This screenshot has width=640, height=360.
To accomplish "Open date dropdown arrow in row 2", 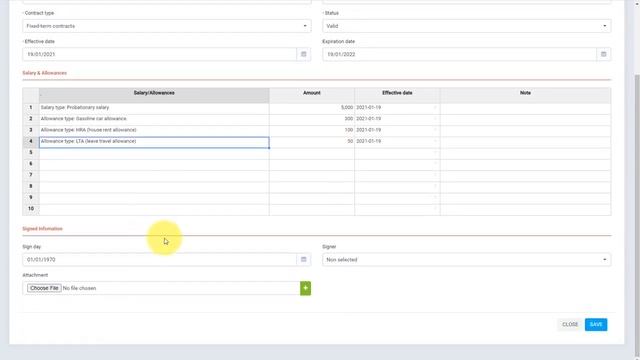I will point(435,119).
